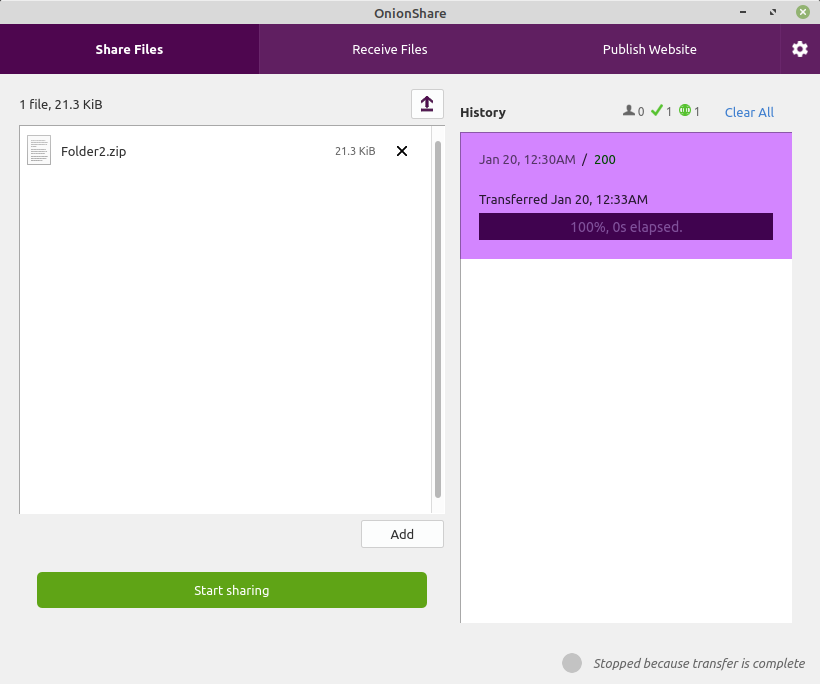Click the completed green checkmark counter icon

[x=657, y=110]
